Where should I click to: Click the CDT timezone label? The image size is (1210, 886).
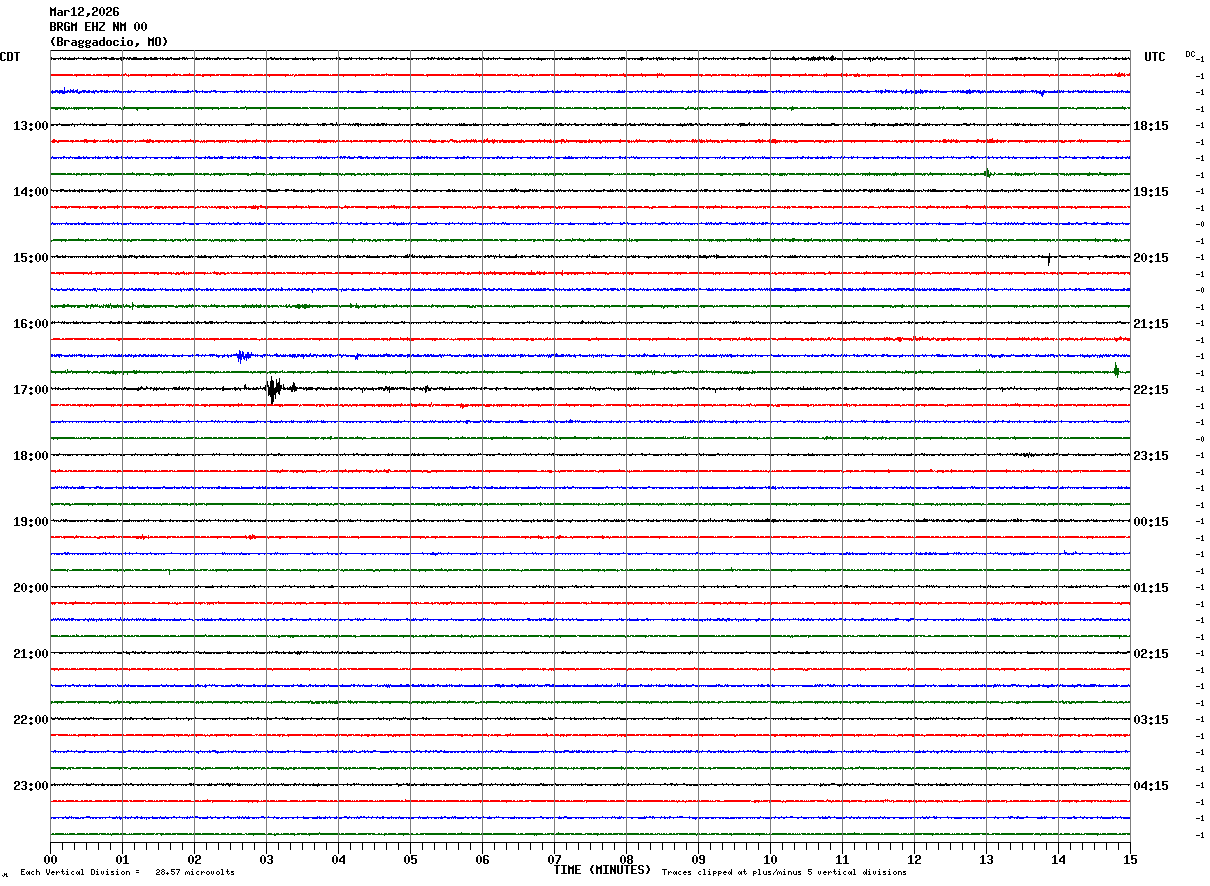point(10,57)
